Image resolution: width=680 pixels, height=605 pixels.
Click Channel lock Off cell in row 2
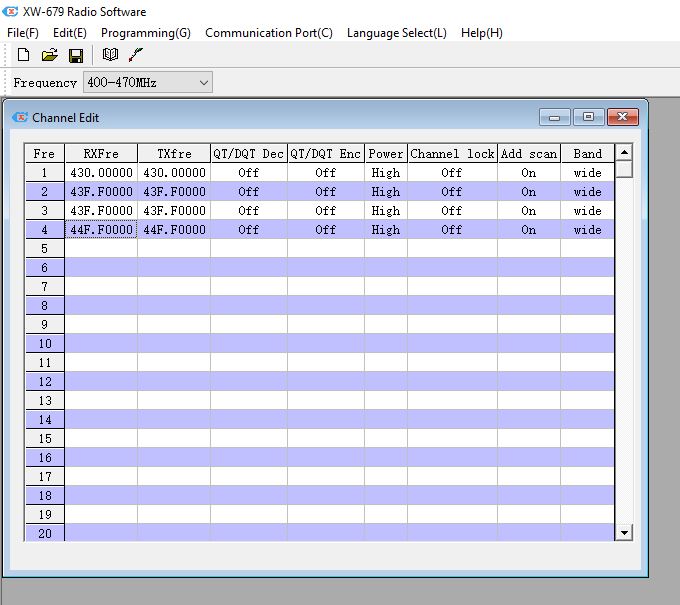point(452,192)
